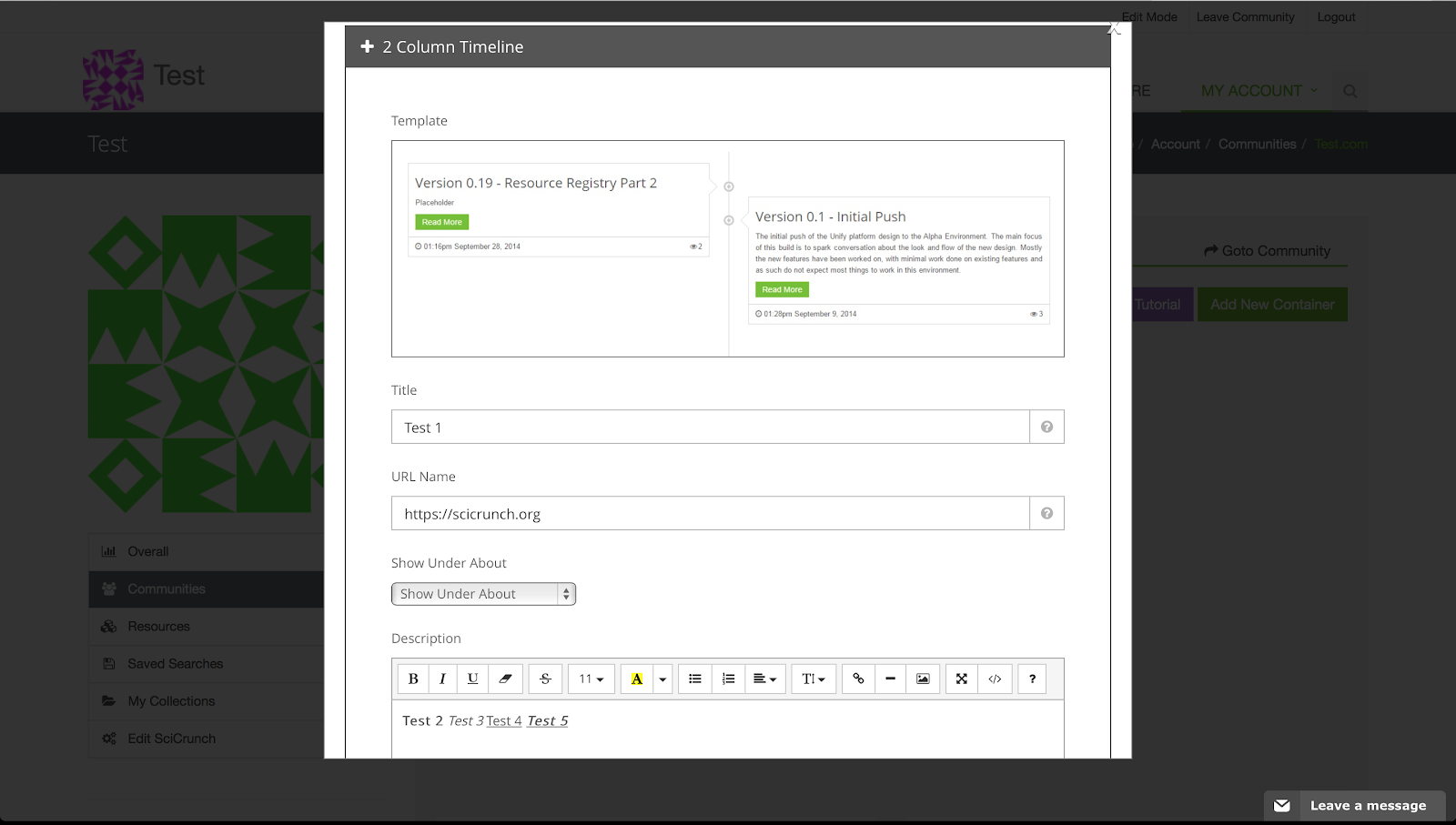The image size is (1456, 825).
Task: Click the Version 0.1 - Initial Push heading
Action: (831, 216)
